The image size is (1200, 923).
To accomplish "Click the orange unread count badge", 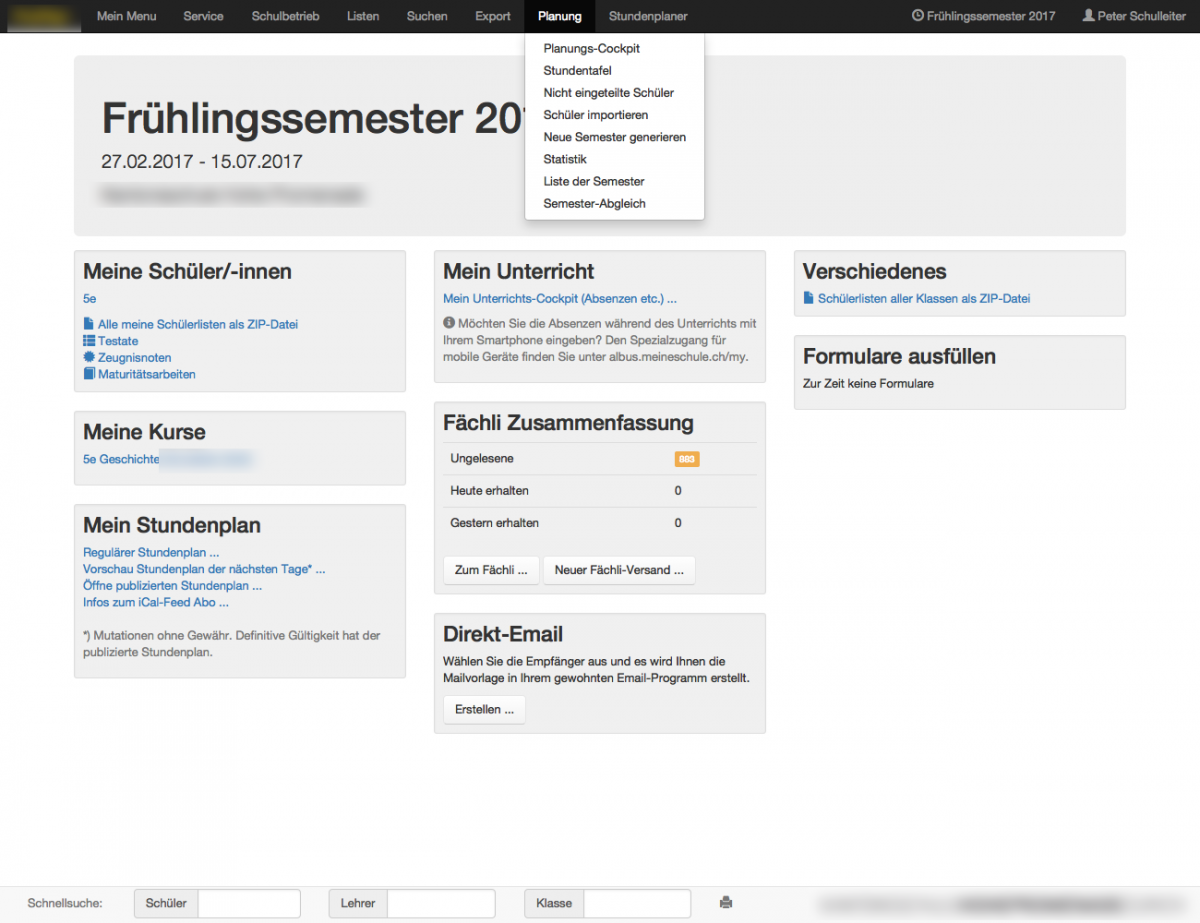I will (x=687, y=459).
